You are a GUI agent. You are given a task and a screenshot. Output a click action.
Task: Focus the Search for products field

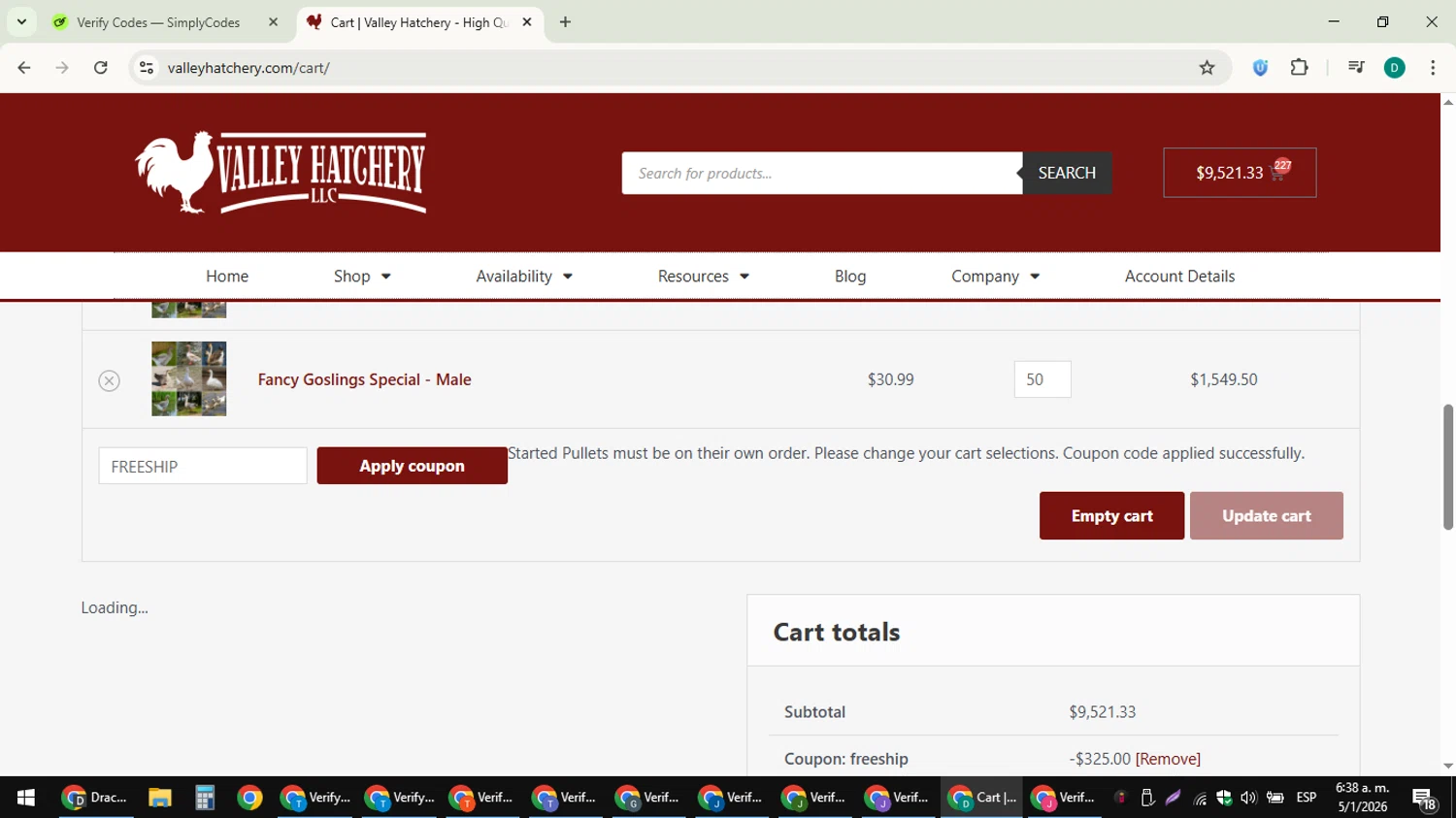(x=822, y=173)
